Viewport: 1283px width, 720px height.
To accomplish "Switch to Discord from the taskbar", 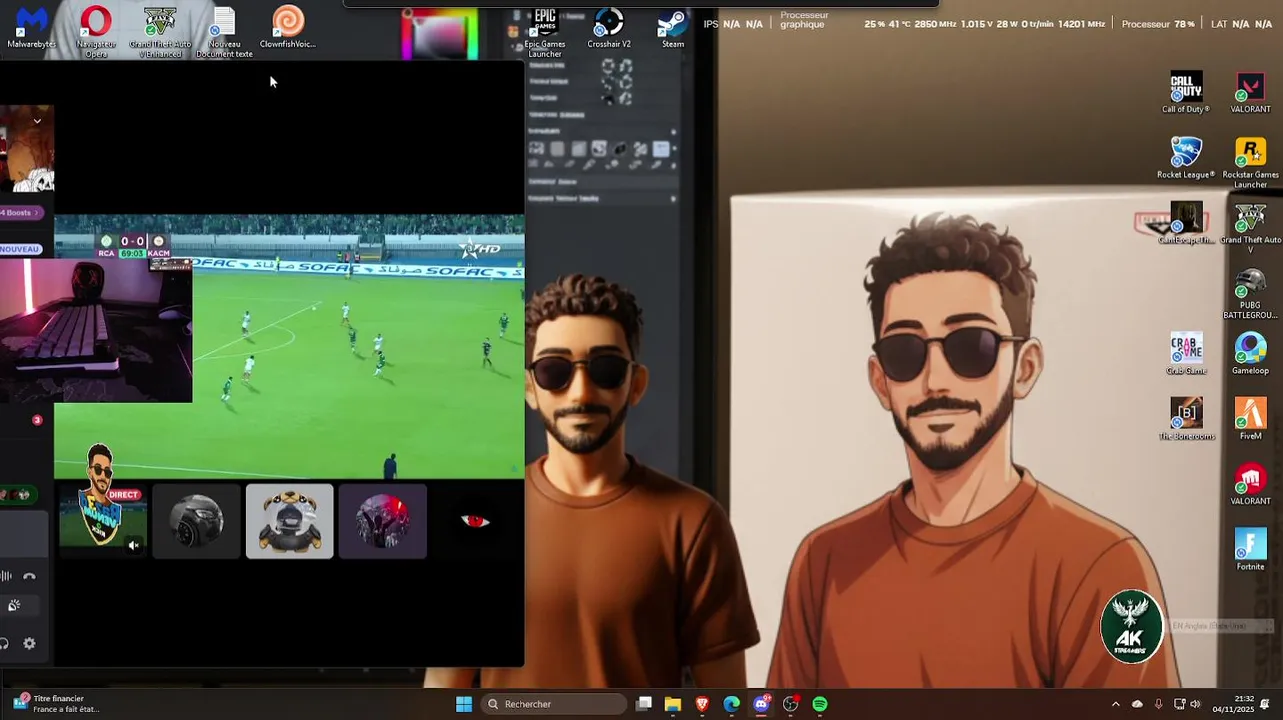I will pyautogui.click(x=761, y=704).
